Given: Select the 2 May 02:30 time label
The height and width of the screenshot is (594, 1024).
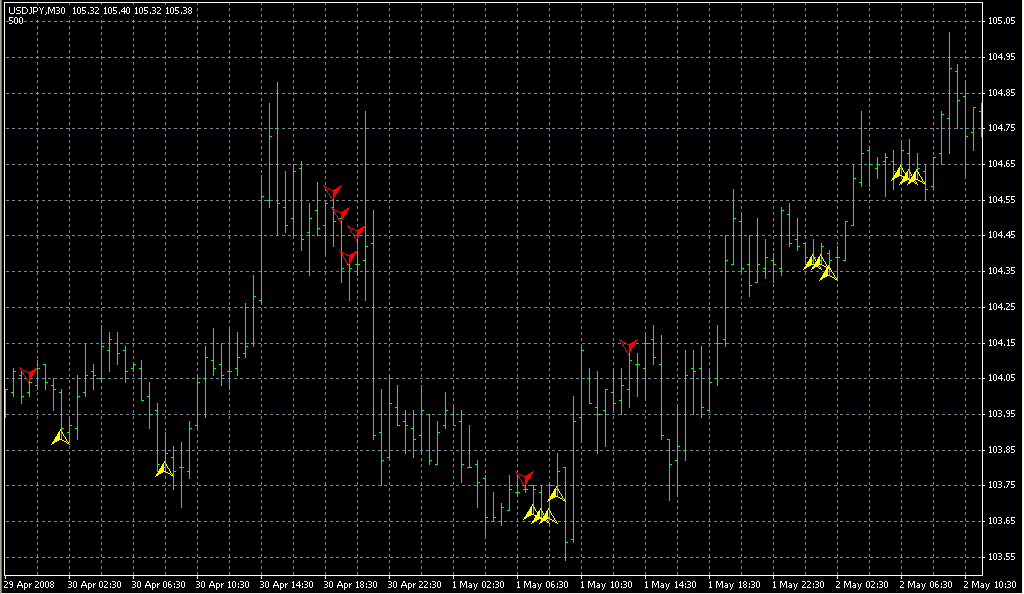Looking at the screenshot, I should 862,585.
